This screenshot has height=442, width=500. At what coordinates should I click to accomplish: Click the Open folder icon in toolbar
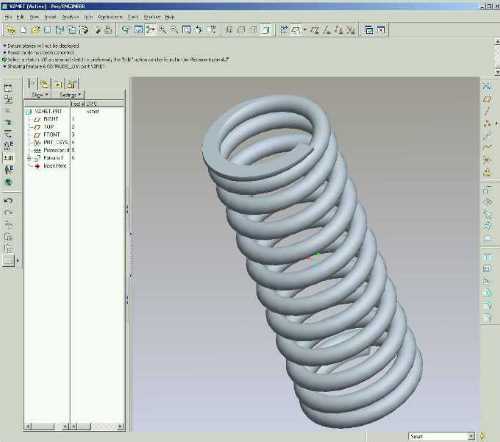click(35, 30)
